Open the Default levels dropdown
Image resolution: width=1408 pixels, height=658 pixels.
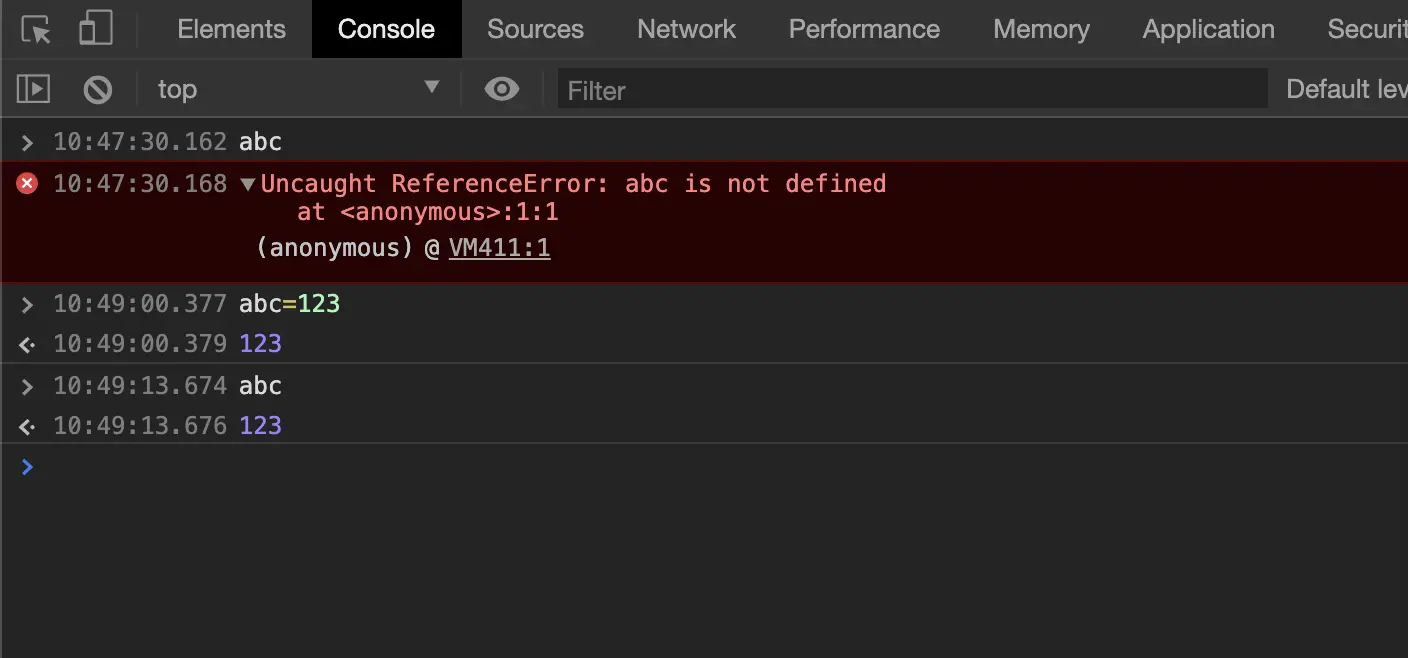(1345, 90)
